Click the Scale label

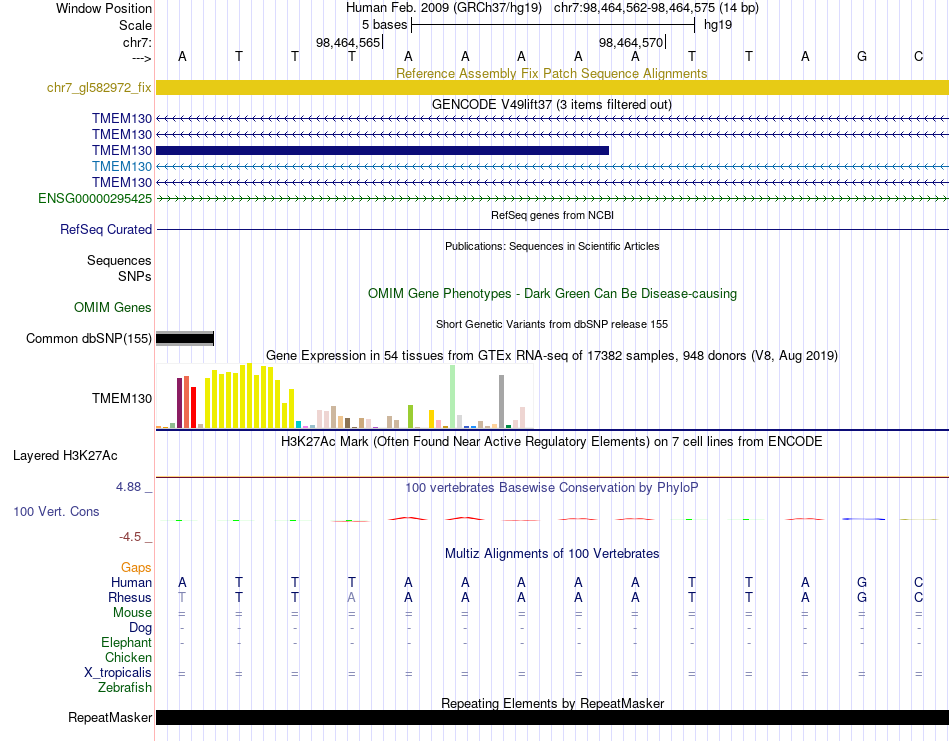point(135,25)
